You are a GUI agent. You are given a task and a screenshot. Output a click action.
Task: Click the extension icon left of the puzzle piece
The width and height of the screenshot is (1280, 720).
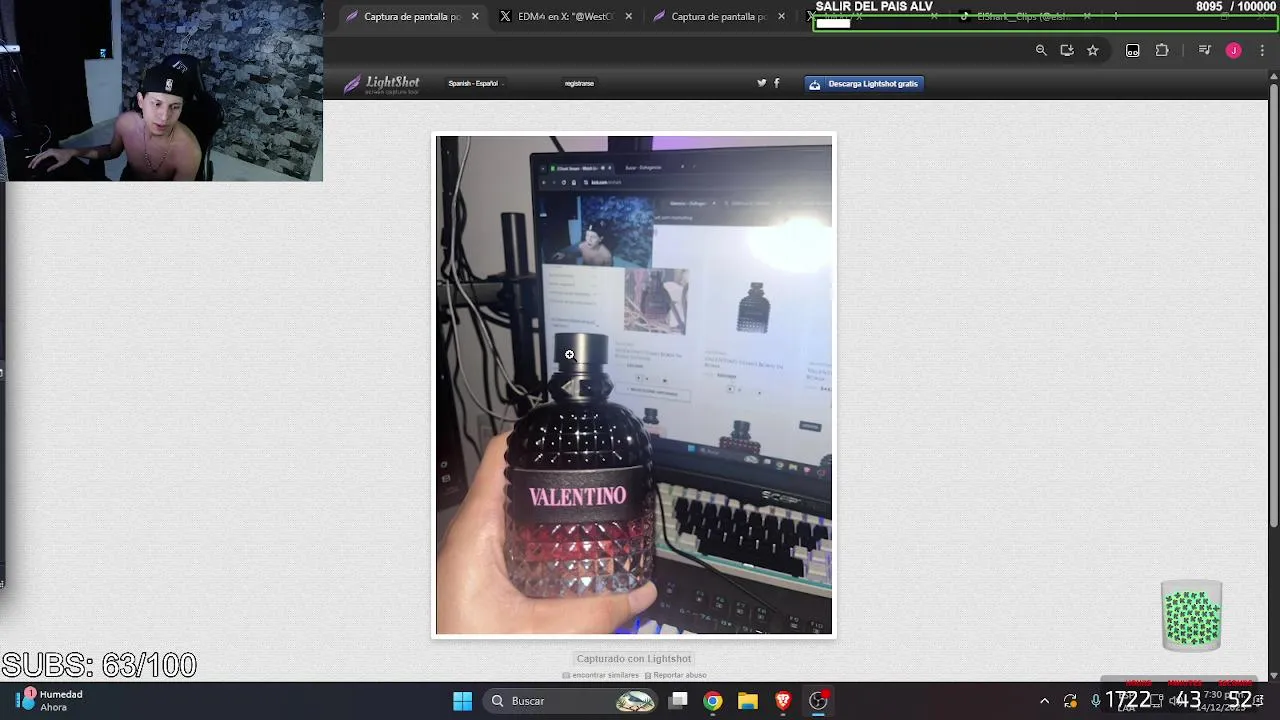click(x=1133, y=50)
